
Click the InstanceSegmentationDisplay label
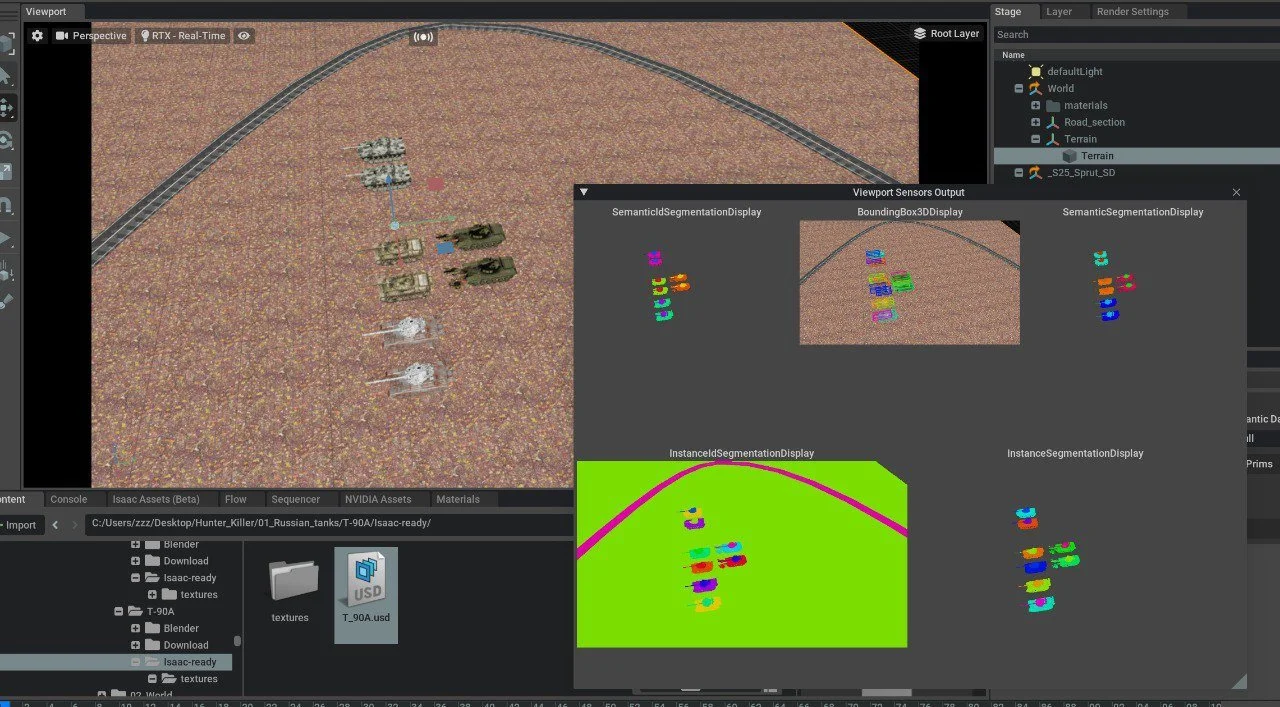pyautogui.click(x=1075, y=453)
